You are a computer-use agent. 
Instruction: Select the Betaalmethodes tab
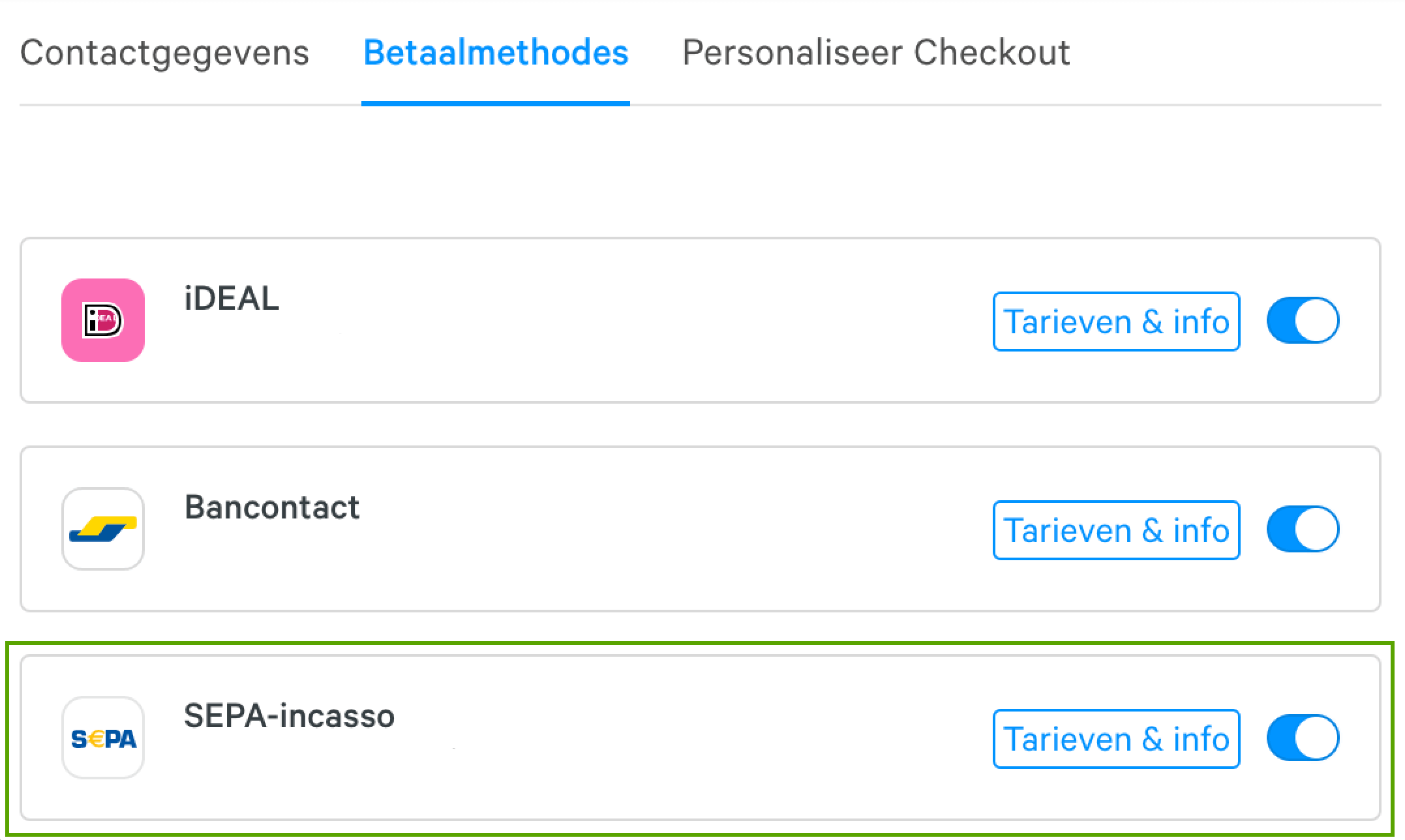click(x=496, y=53)
